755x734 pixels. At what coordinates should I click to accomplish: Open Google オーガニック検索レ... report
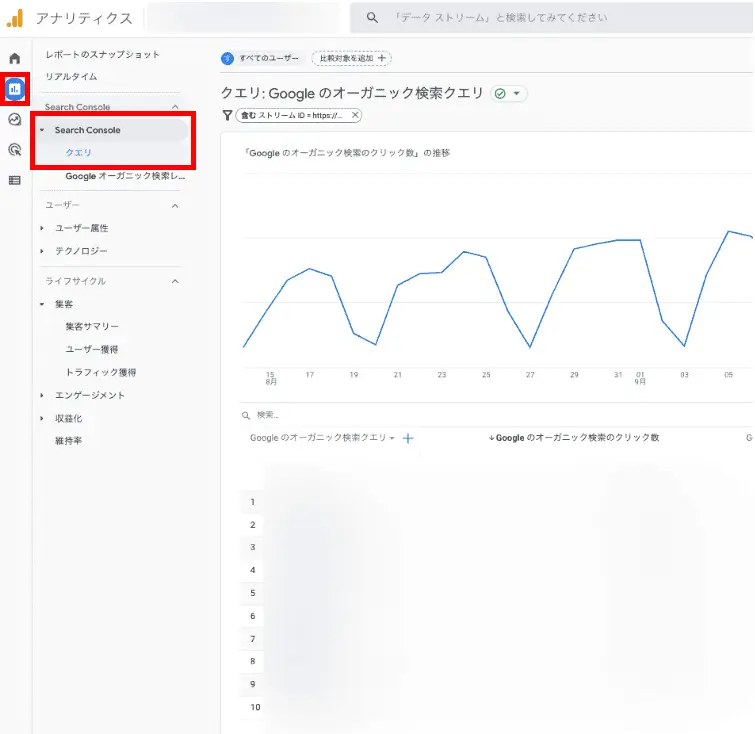(x=125, y=176)
